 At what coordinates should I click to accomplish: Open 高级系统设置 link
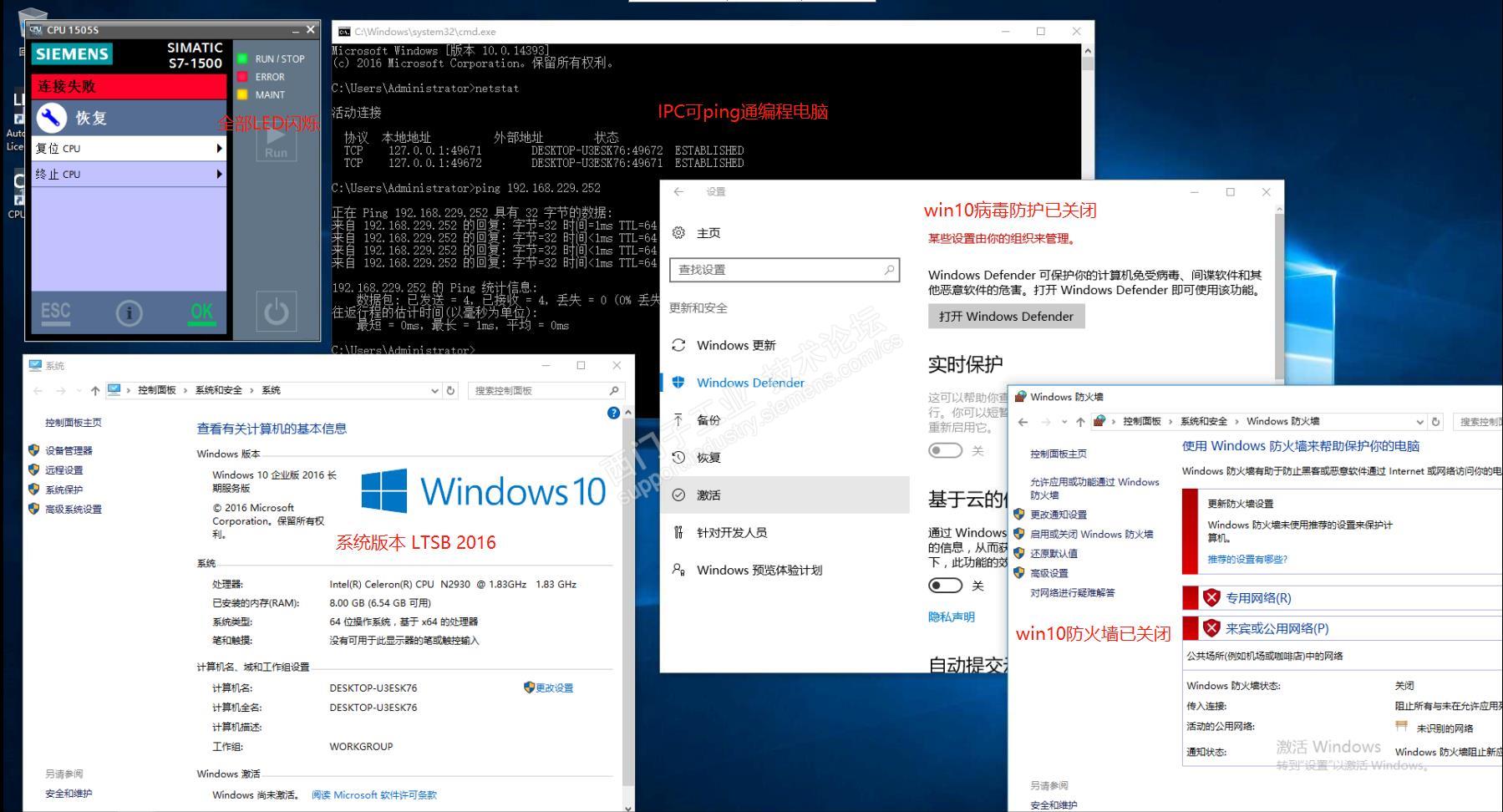[x=74, y=509]
